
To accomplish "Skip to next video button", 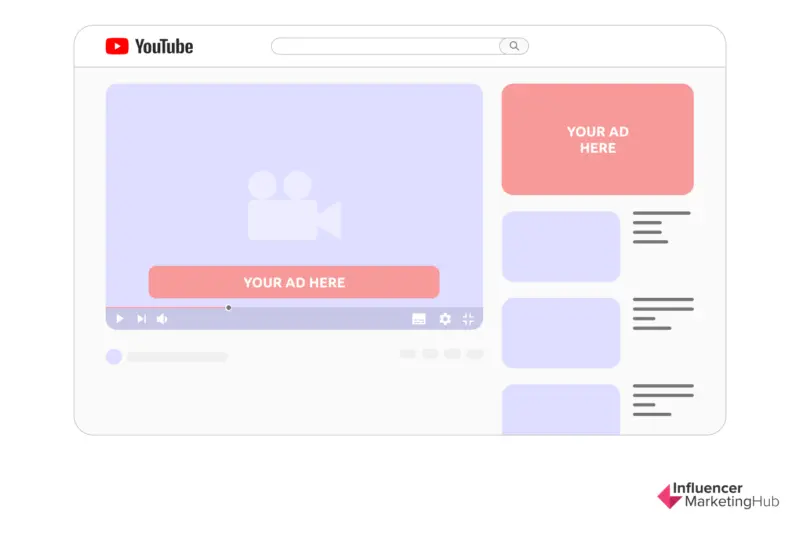I will point(141,319).
